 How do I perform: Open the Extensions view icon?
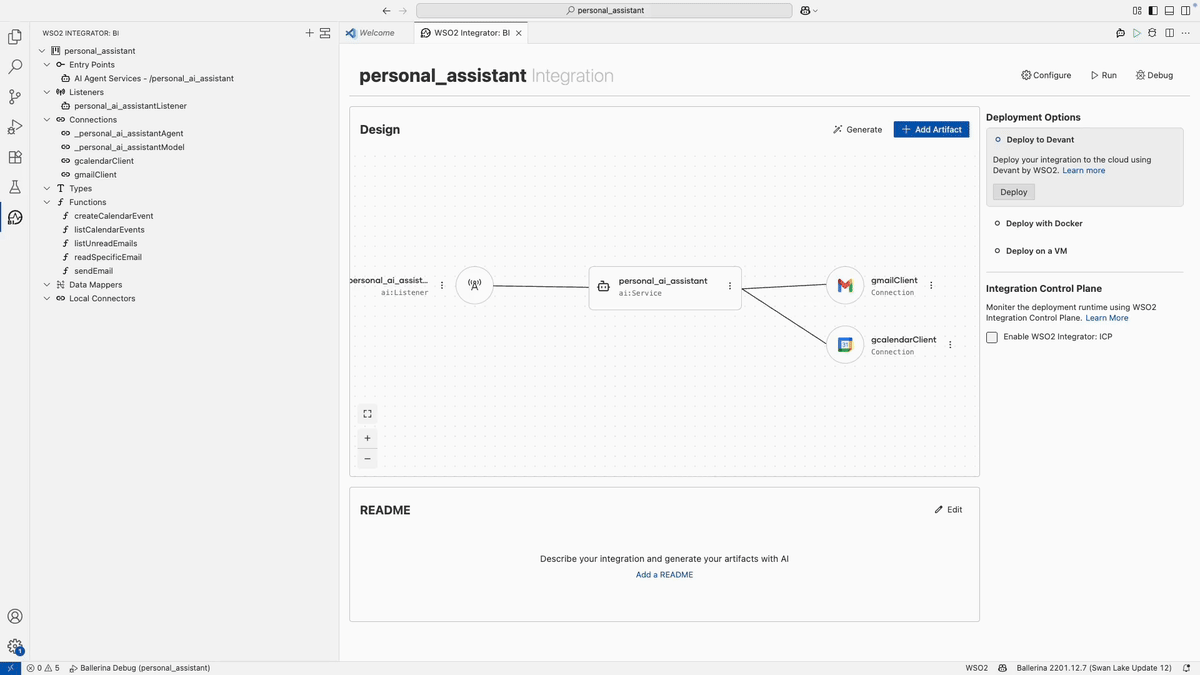15,157
